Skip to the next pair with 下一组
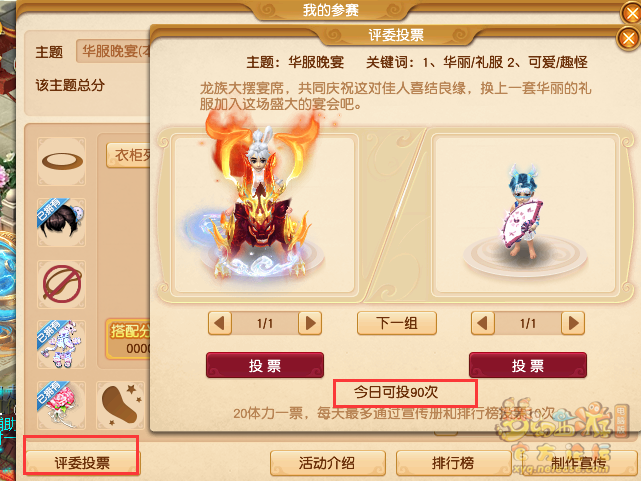Image resolution: width=641 pixels, height=481 pixels. click(397, 323)
